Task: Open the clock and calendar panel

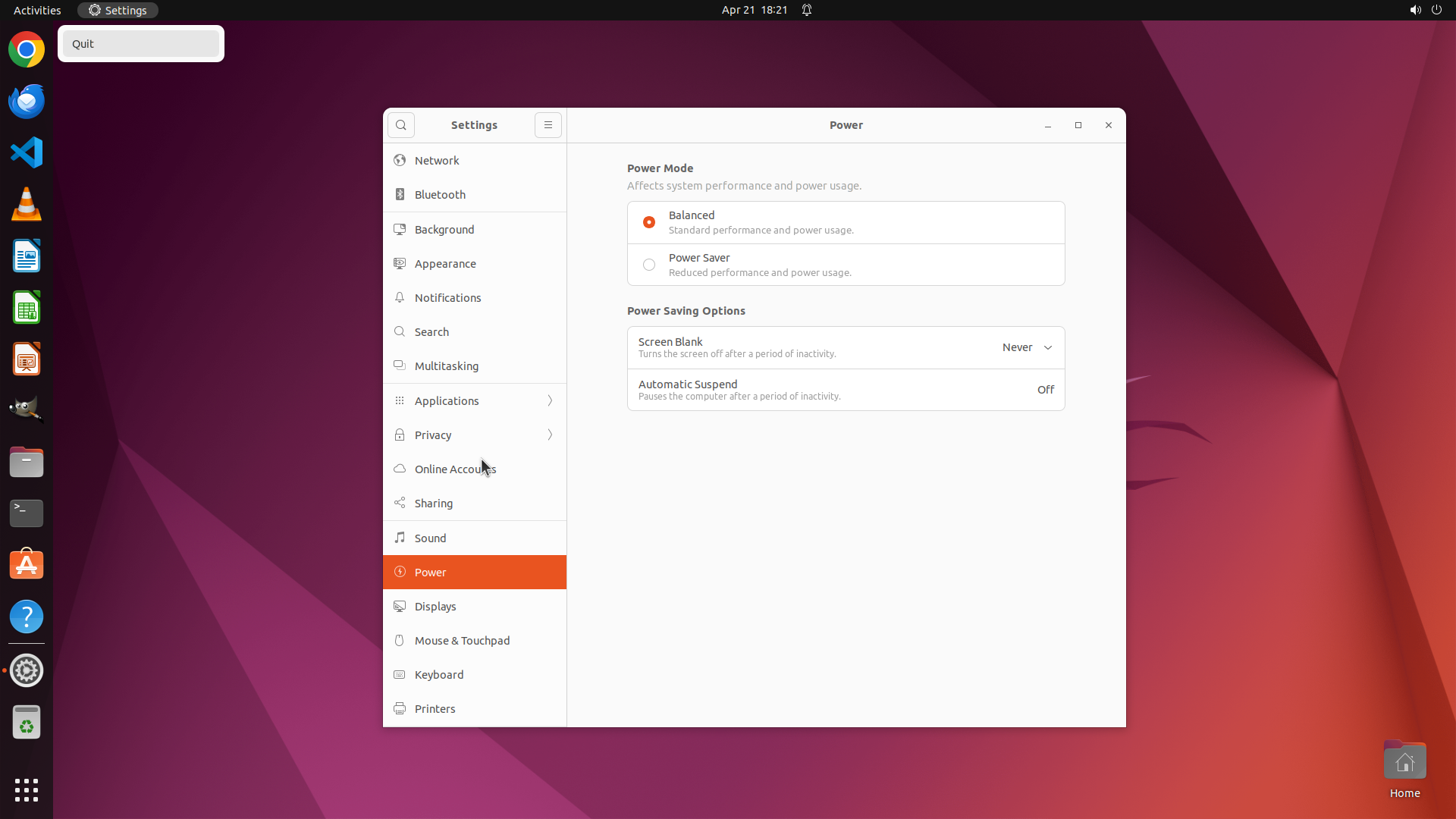Action: point(754,10)
